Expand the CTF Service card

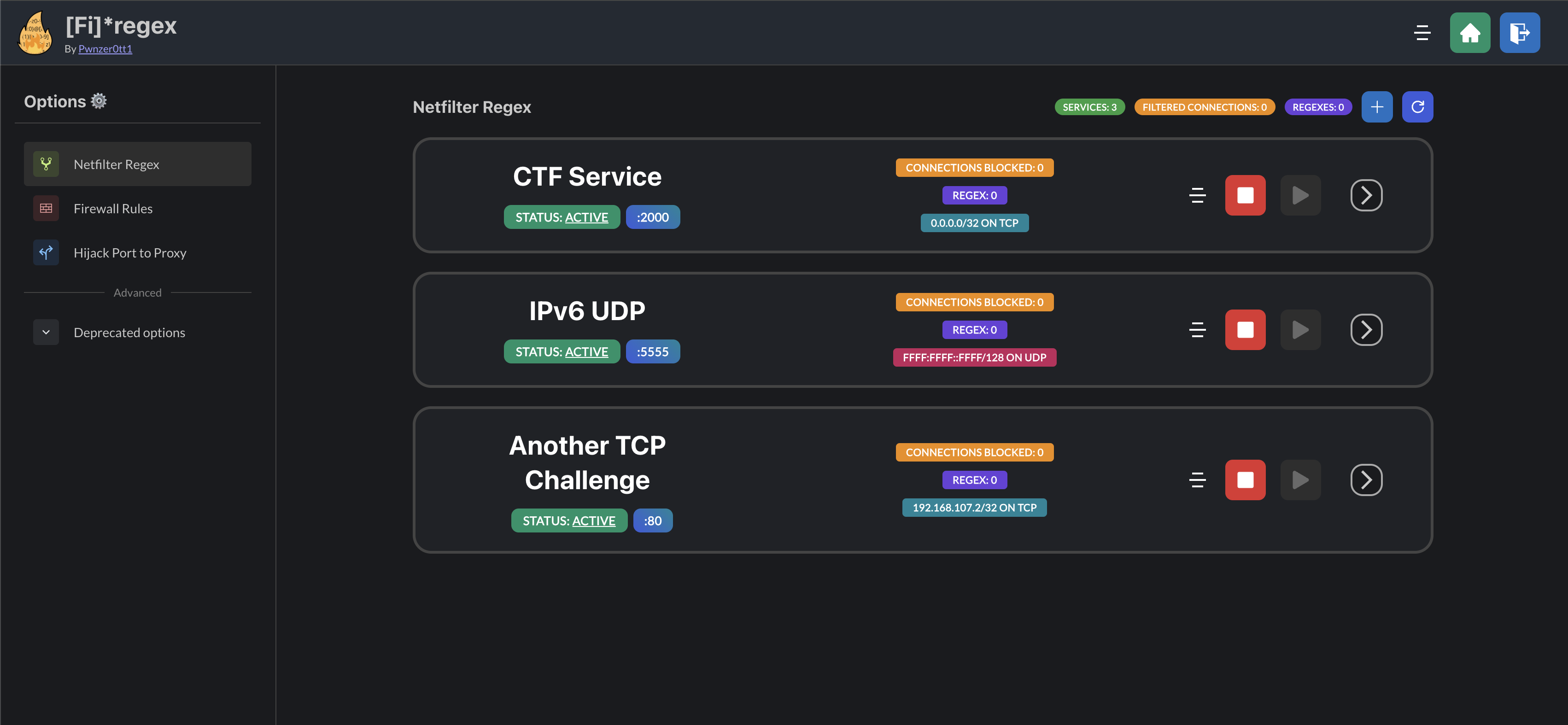click(x=1367, y=195)
